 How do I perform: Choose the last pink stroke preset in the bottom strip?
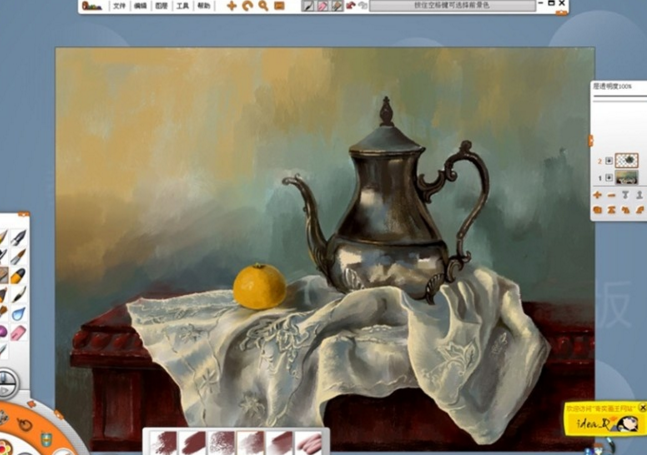[309, 443]
